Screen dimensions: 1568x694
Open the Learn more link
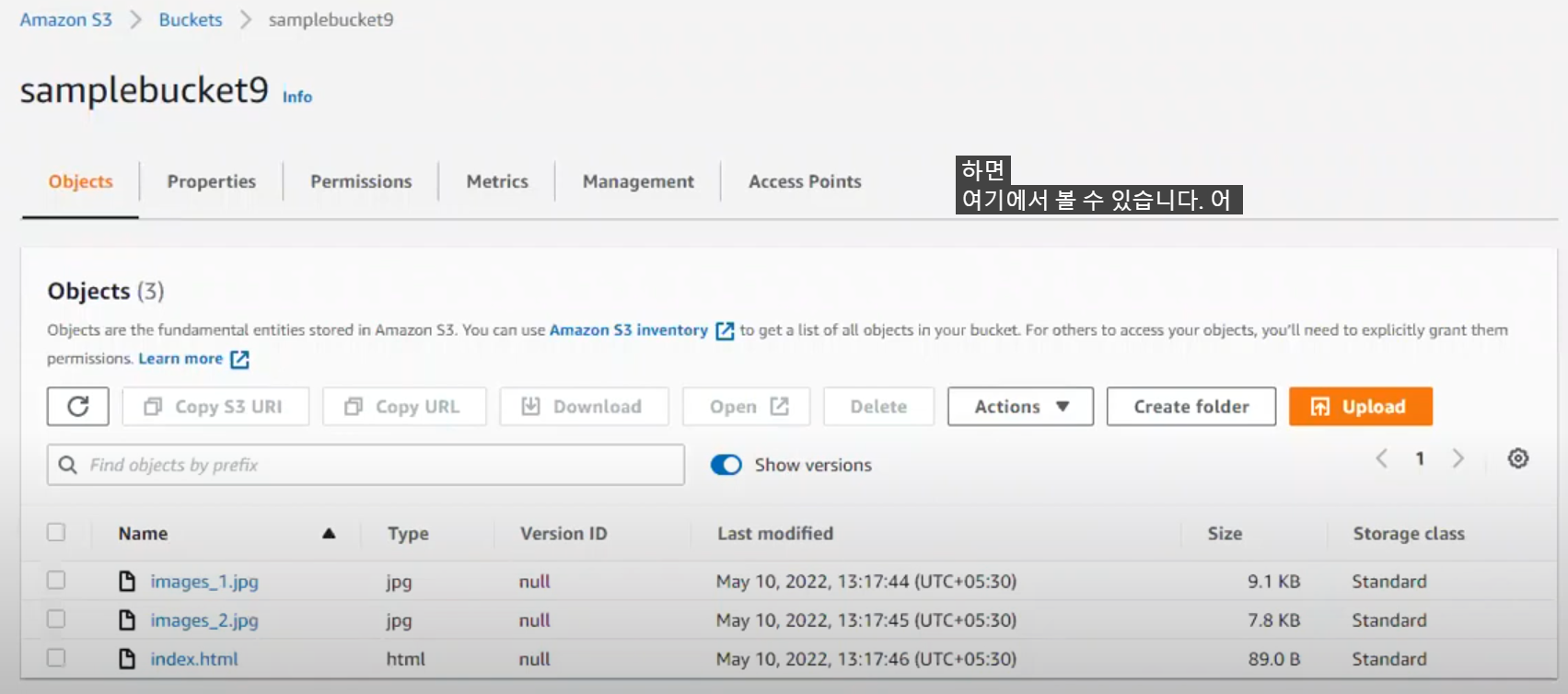(180, 358)
